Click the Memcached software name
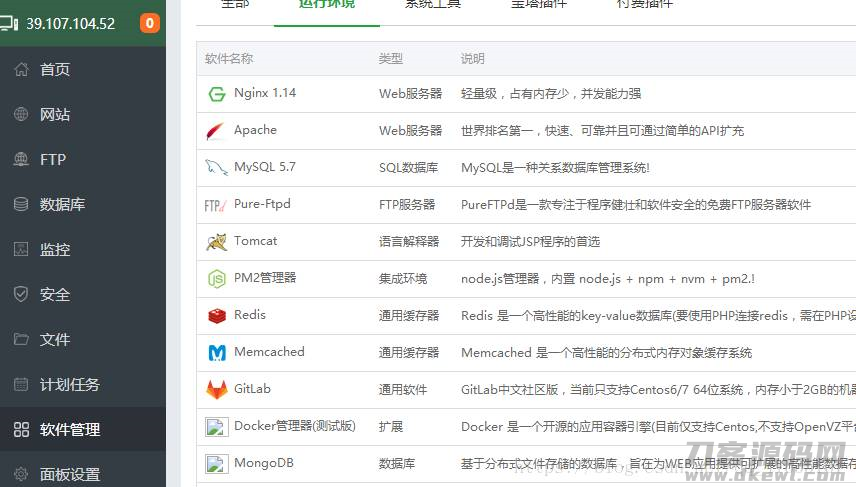856x487 pixels. [x=269, y=352]
